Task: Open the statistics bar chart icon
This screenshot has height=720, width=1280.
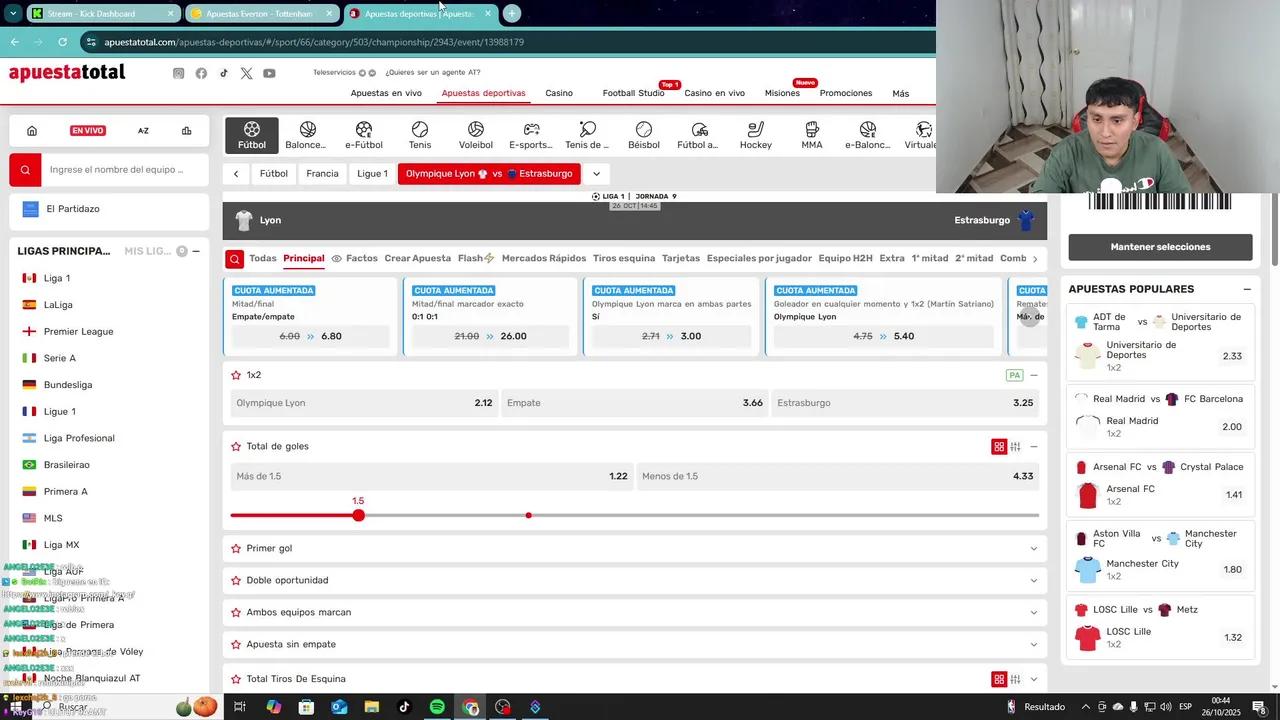Action: pos(186,131)
